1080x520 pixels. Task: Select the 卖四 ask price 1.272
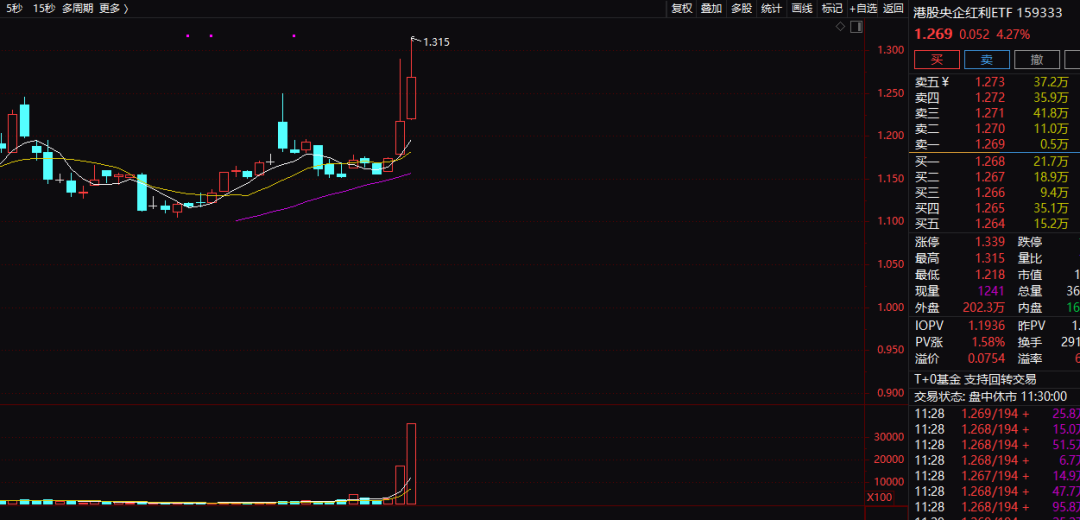(x=990, y=98)
